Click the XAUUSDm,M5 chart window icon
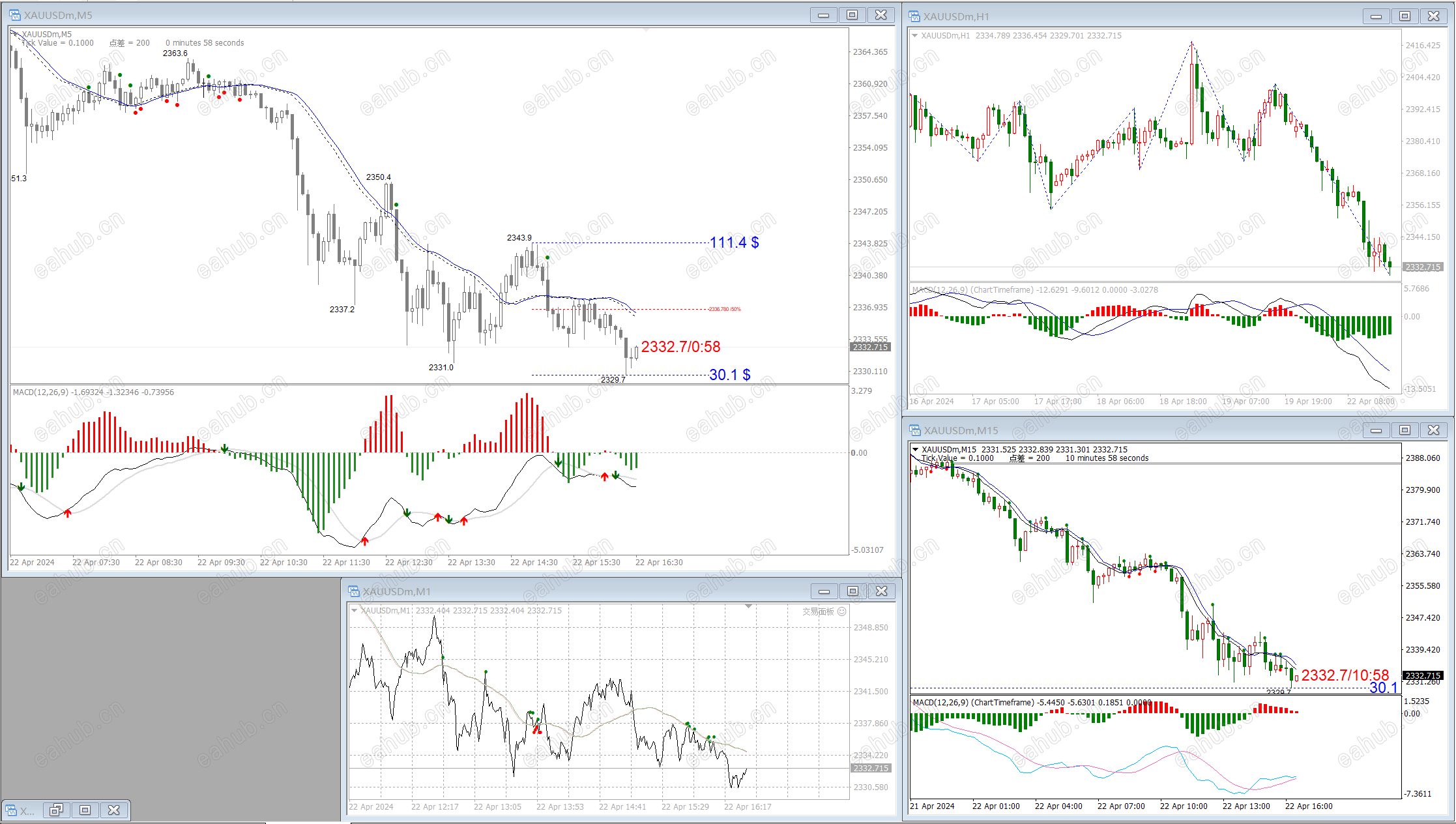This screenshot has height=824, width=1456. [x=14, y=15]
